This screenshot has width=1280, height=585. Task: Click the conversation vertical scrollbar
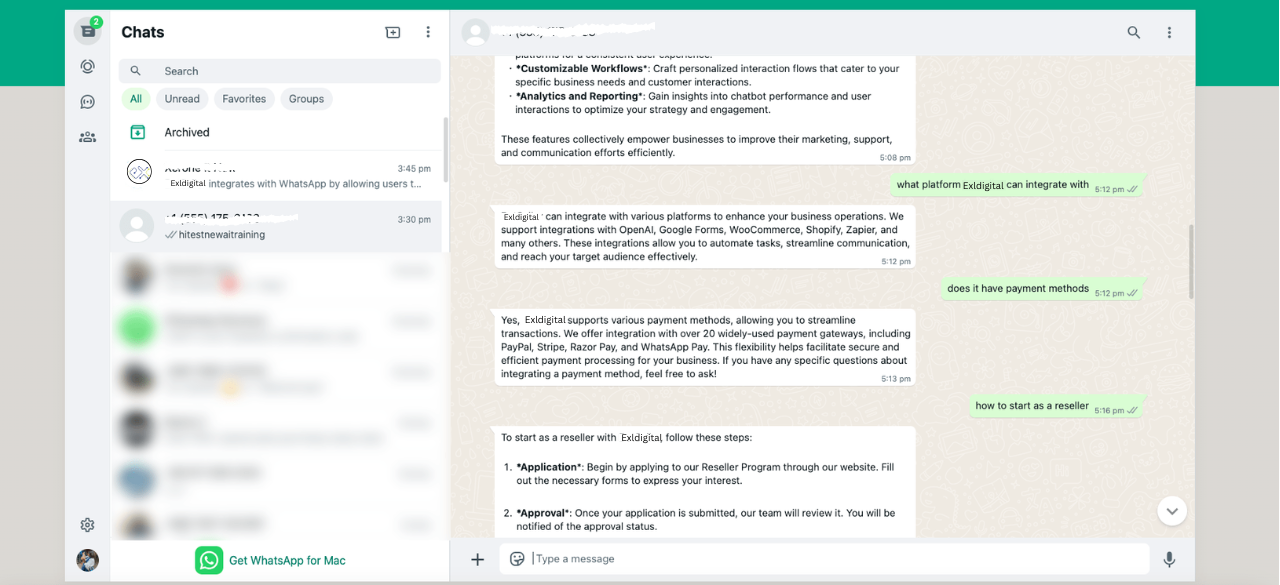point(1190,261)
